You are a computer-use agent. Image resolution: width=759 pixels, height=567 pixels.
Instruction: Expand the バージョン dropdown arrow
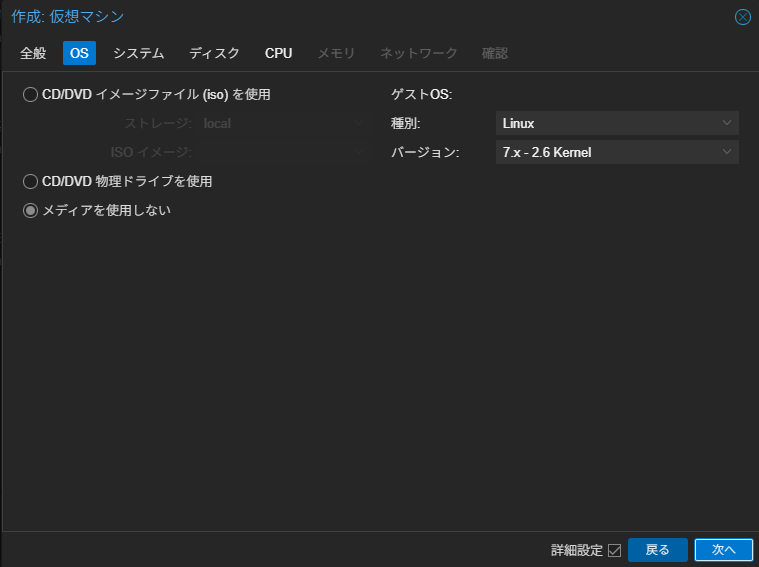click(727, 152)
